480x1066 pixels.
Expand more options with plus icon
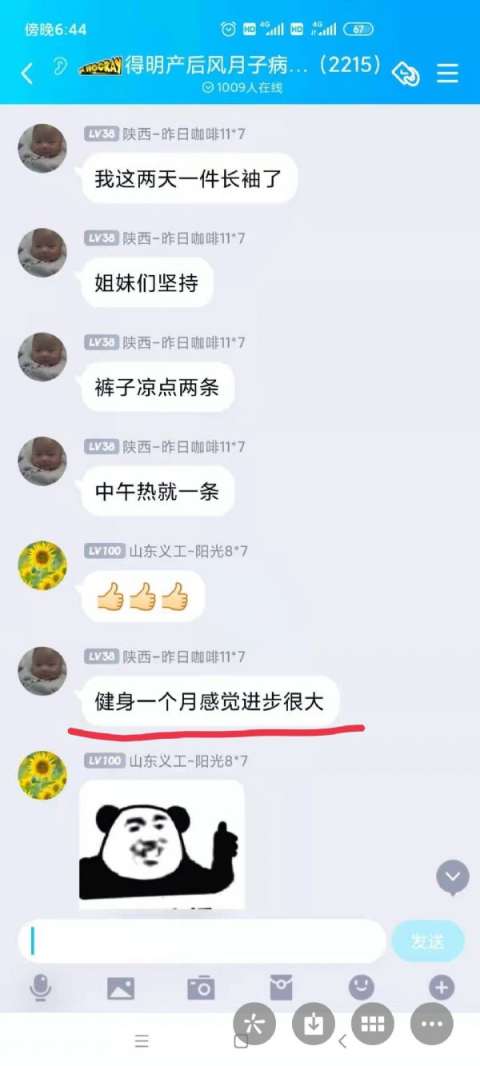click(442, 987)
